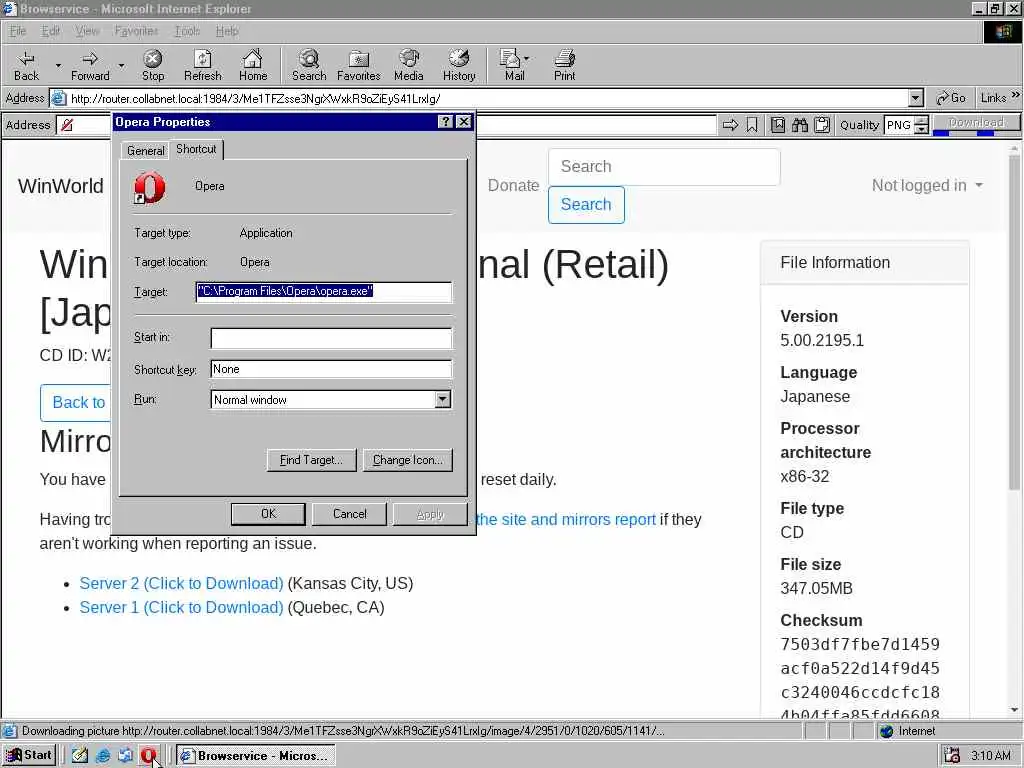The width and height of the screenshot is (1024, 768).
Task: Open the Mail button dropdown arrow
Action: 526,59
